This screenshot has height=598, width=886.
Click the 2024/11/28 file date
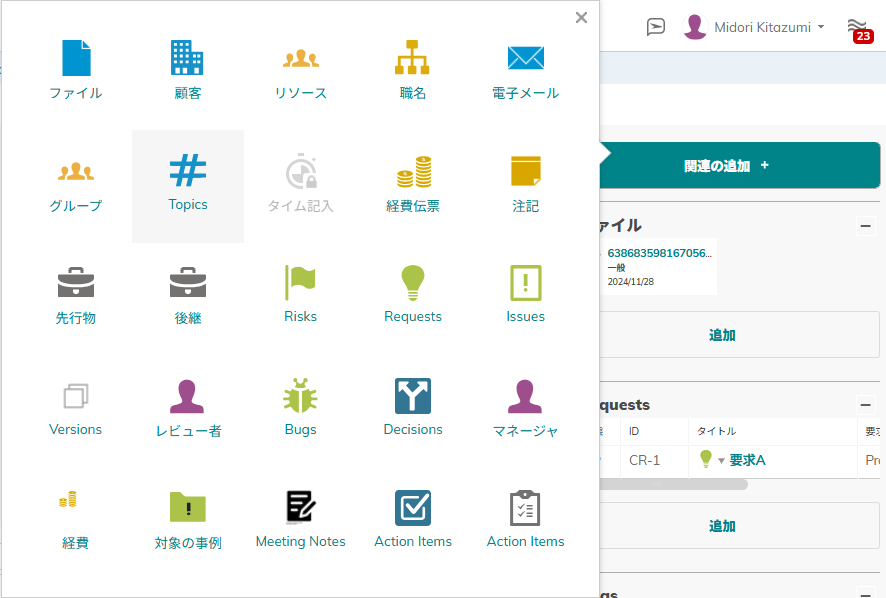(631, 281)
